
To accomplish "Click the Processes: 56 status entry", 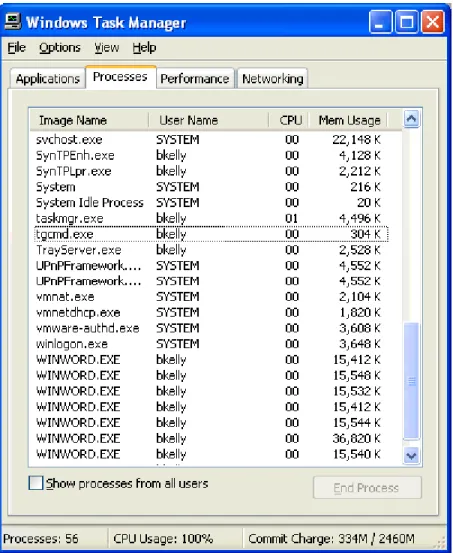I will [x=41, y=539].
